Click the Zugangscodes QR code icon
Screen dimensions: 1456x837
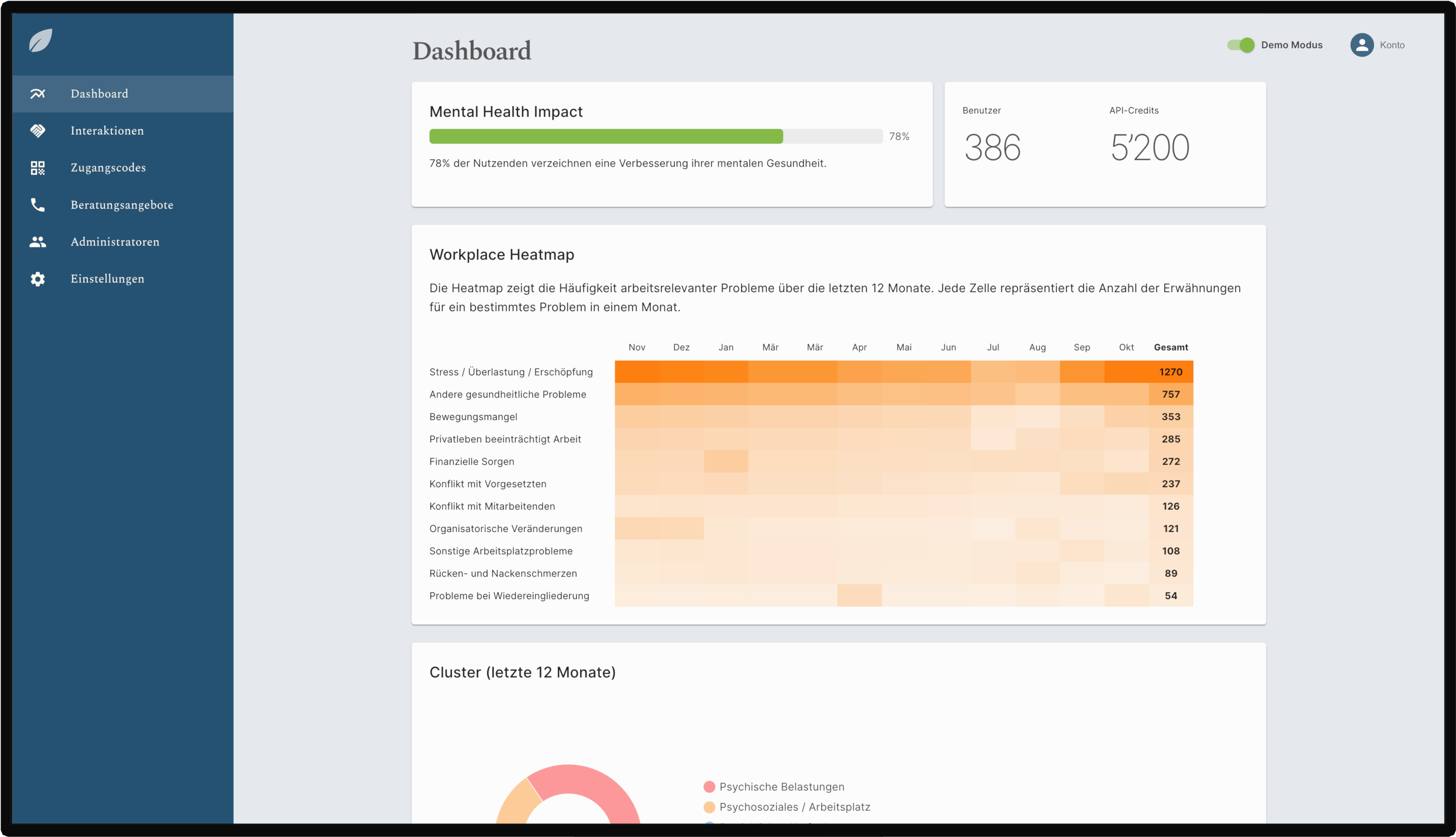(x=38, y=168)
